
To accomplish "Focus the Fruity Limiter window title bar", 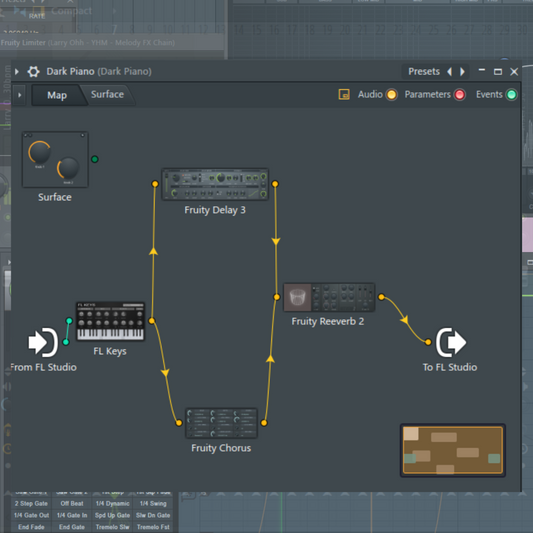I will pyautogui.click(x=112, y=43).
